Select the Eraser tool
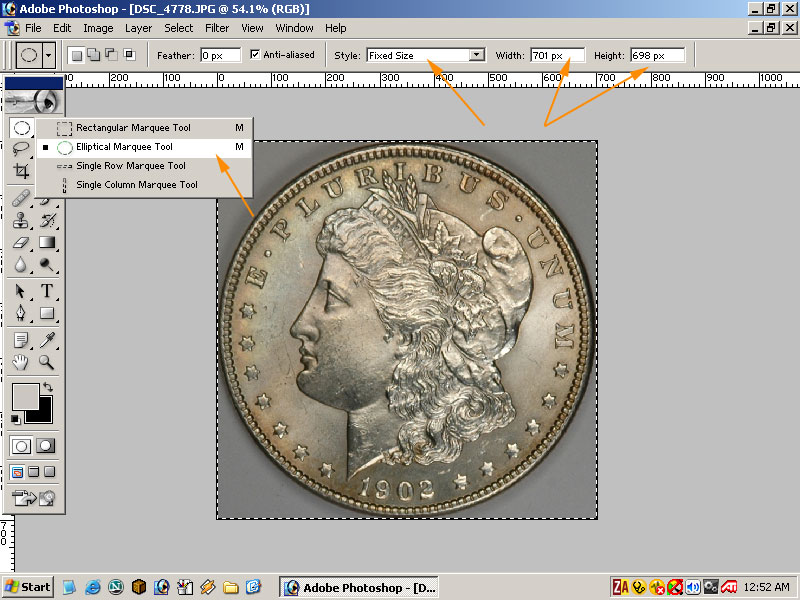 21,242
